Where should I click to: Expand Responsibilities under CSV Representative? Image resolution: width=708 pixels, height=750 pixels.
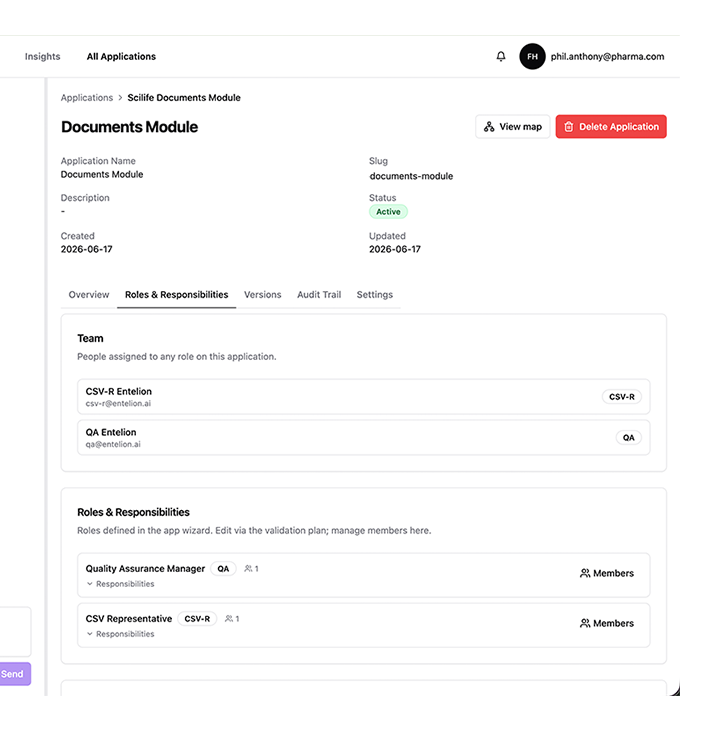coord(121,634)
